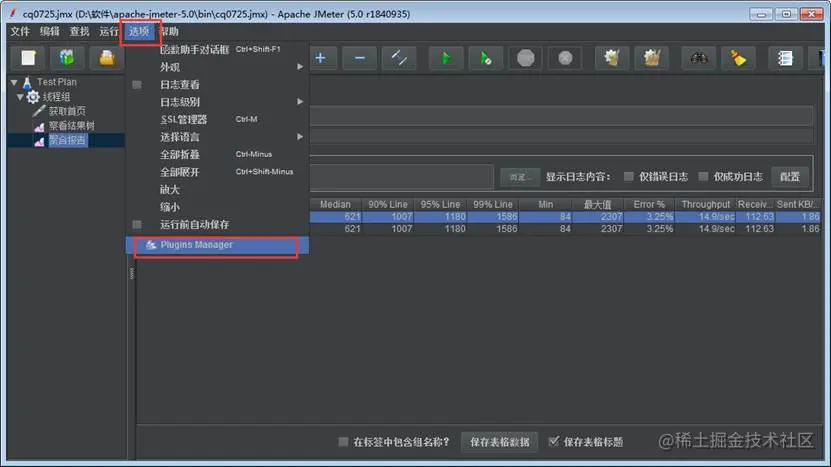This screenshot has width=831, height=467.
Task: Click the 聚合报告 listener icon
Action: [39, 140]
